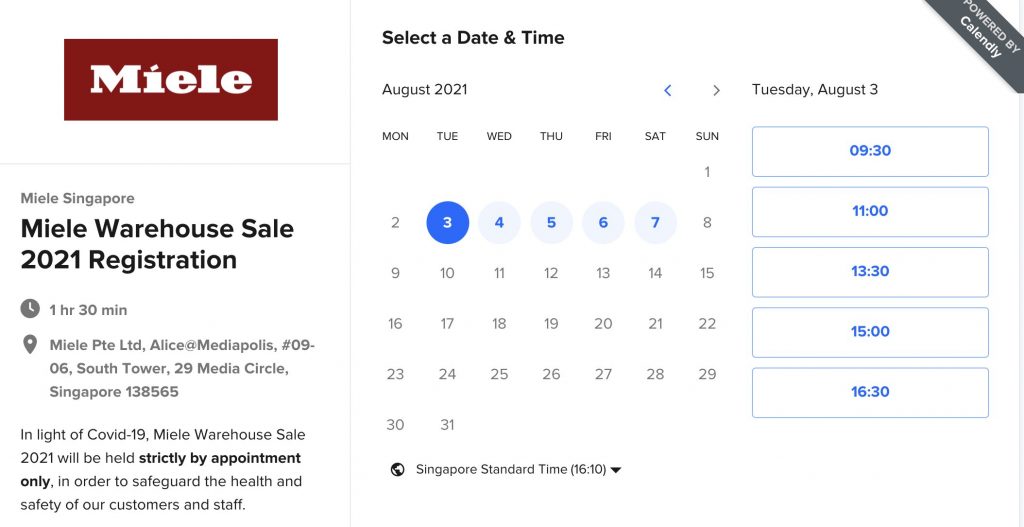Choose August 4 on the calendar

(x=499, y=223)
